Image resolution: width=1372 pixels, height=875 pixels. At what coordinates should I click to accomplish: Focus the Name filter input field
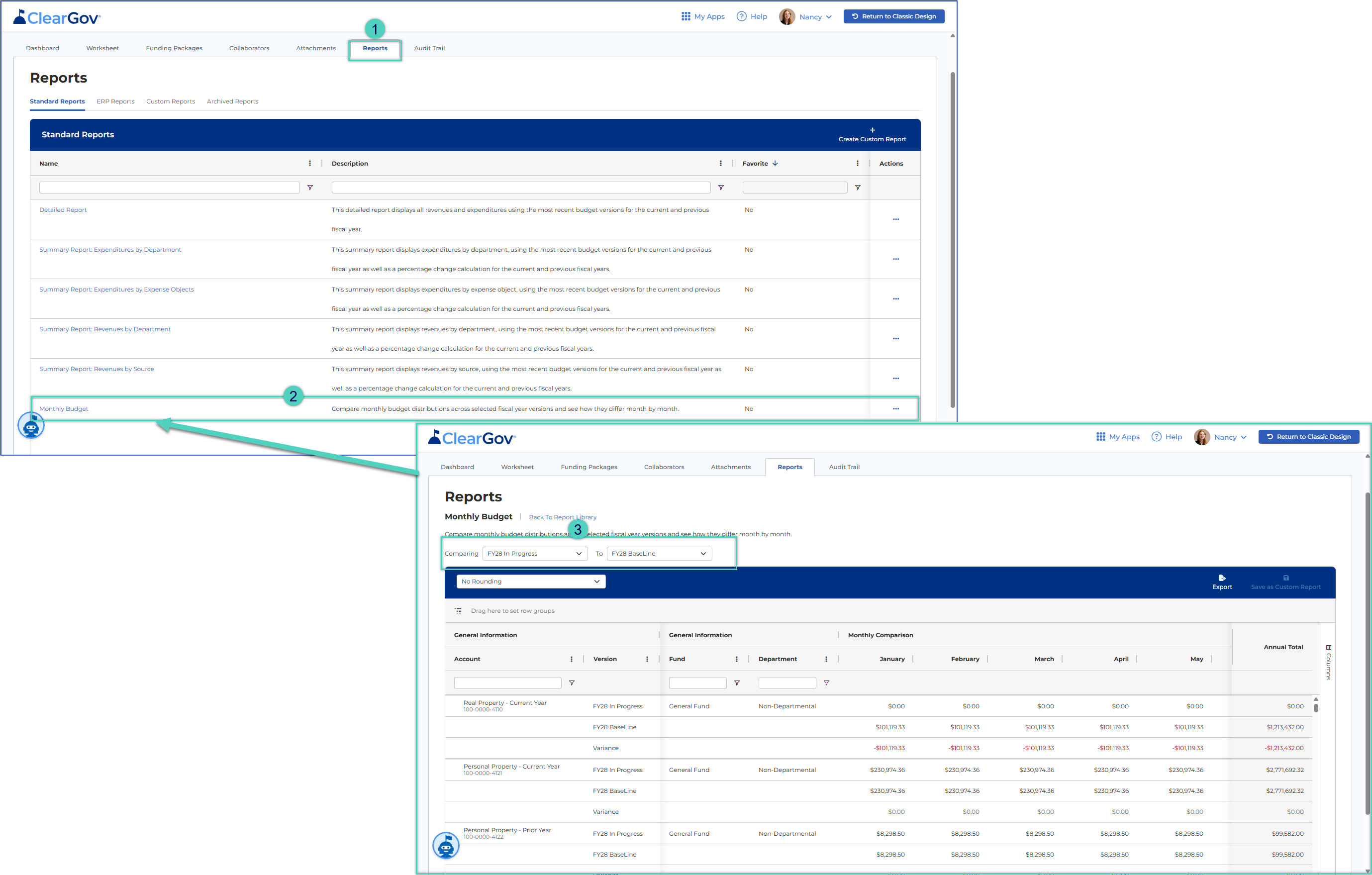169,188
